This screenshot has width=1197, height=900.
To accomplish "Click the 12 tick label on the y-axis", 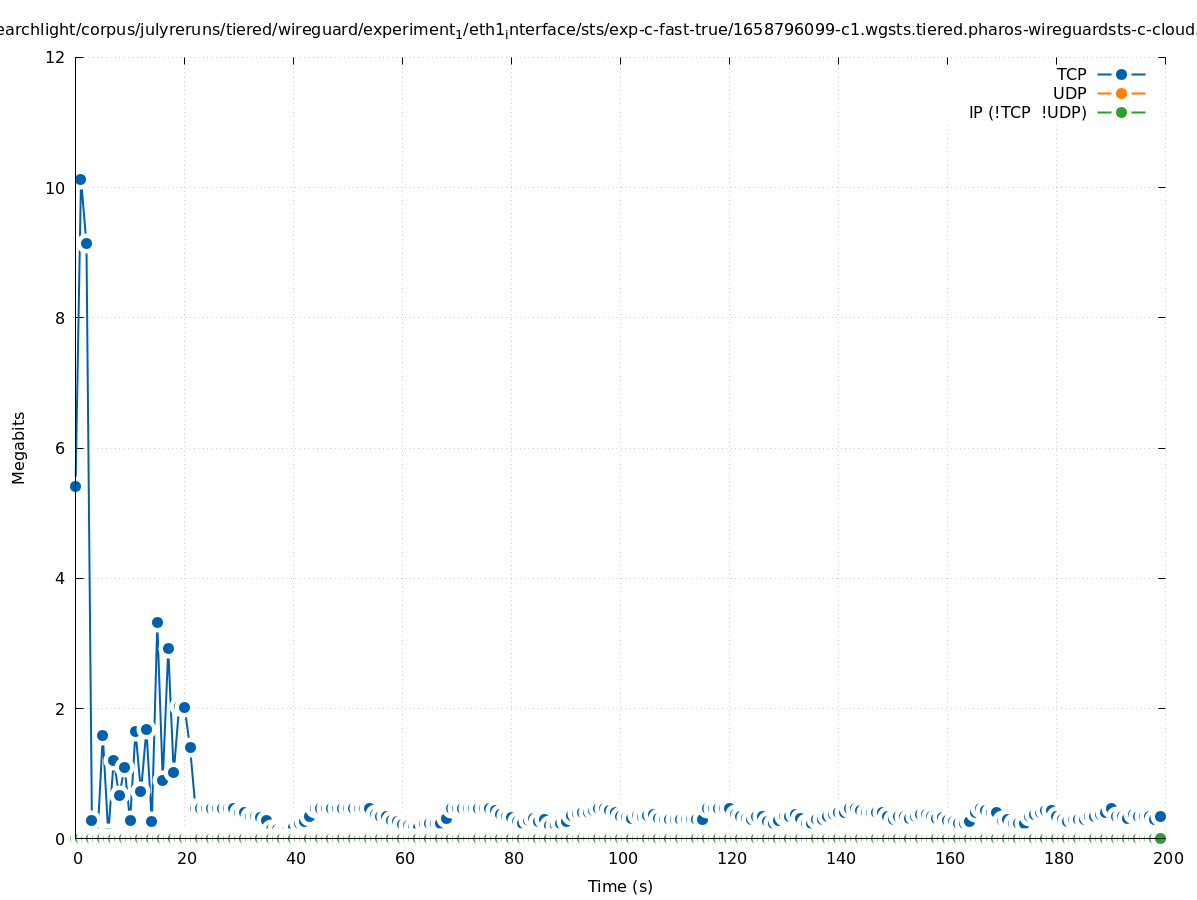I will click(x=56, y=57).
